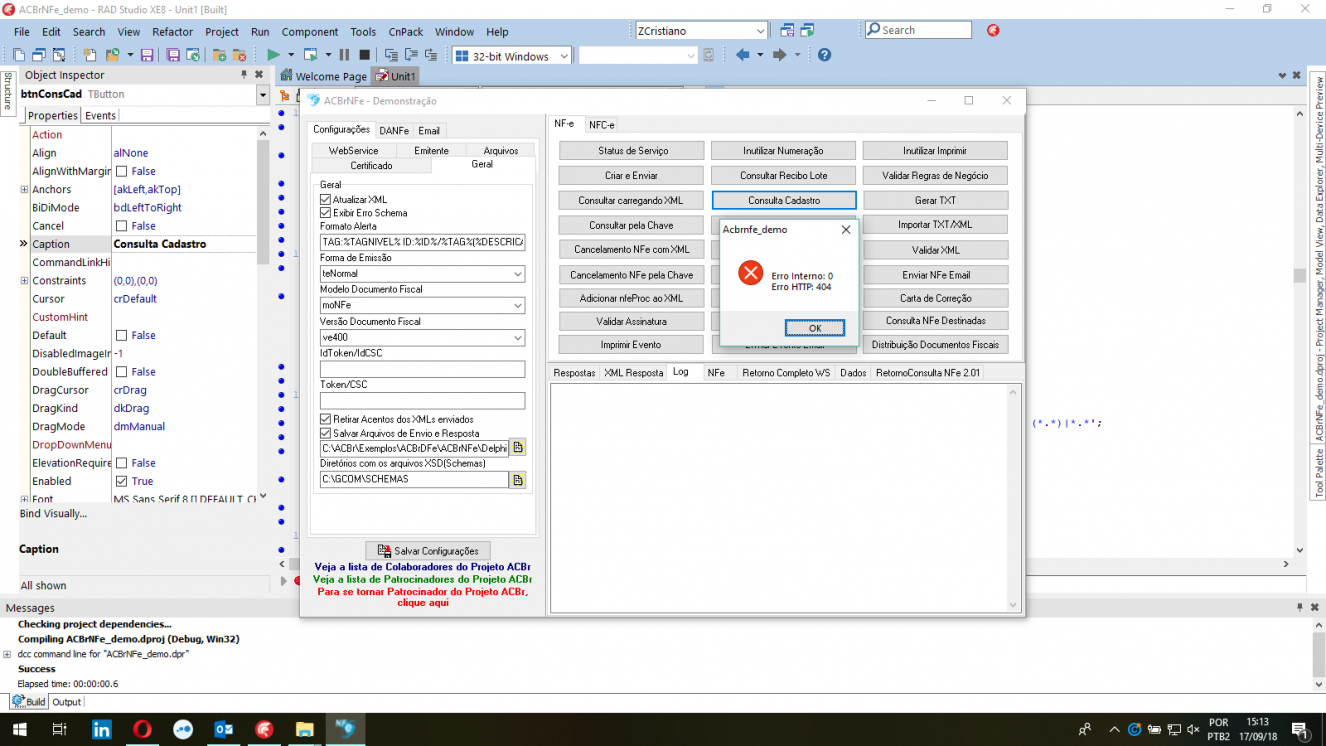Toggle the Atualizar XML checkbox
The height and width of the screenshot is (746, 1326).
coord(325,200)
